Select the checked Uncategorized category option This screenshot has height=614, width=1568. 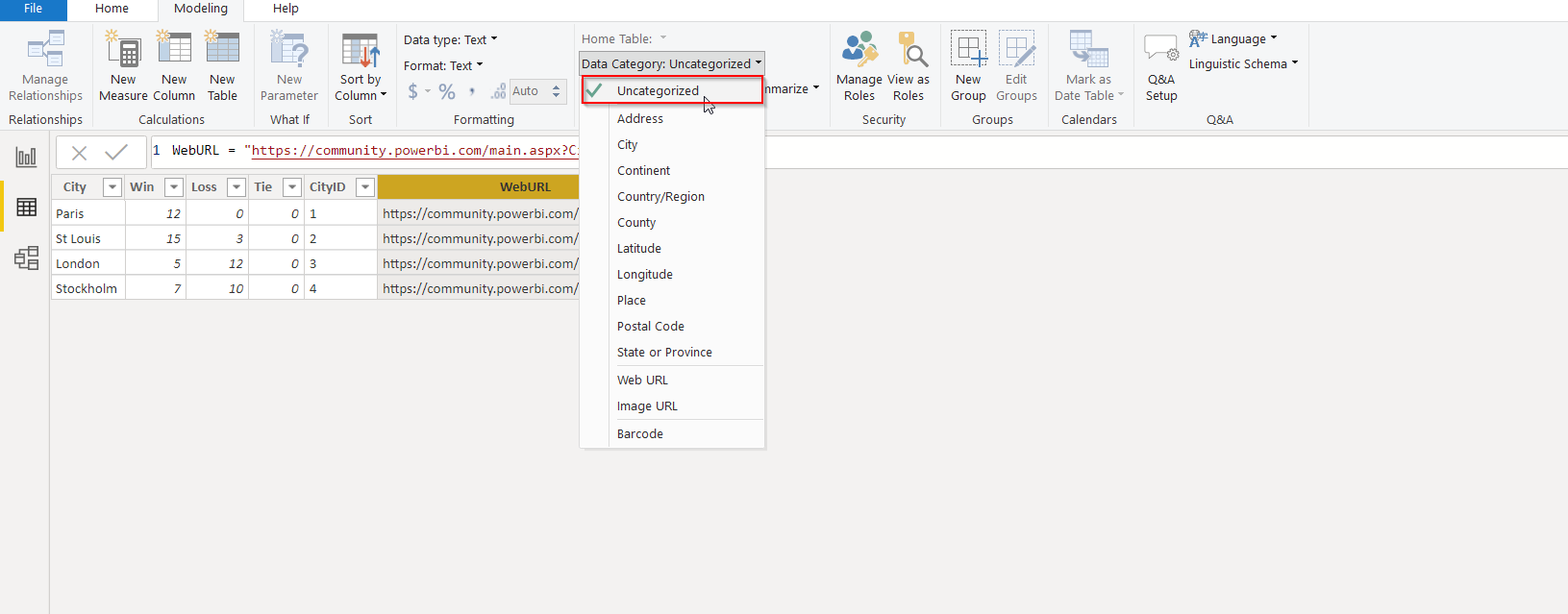coord(658,90)
